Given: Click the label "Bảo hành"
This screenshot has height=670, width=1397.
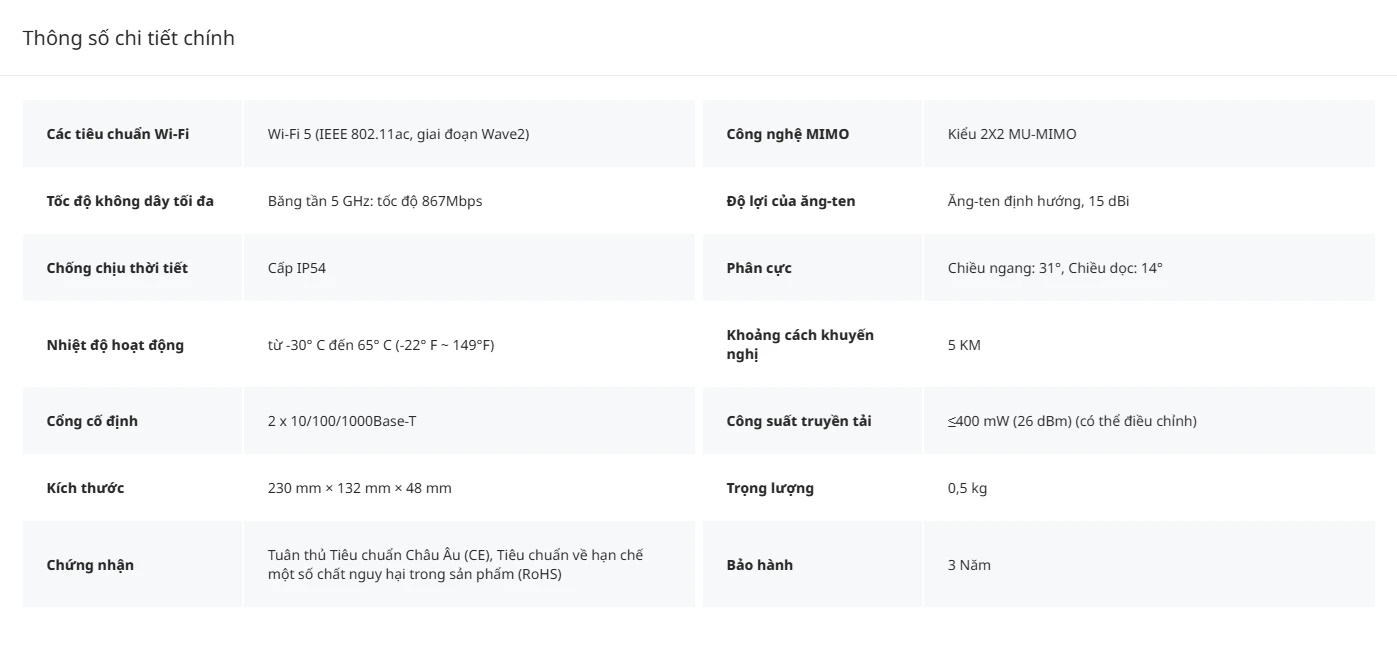Looking at the screenshot, I should pyautogui.click(x=760, y=565).
